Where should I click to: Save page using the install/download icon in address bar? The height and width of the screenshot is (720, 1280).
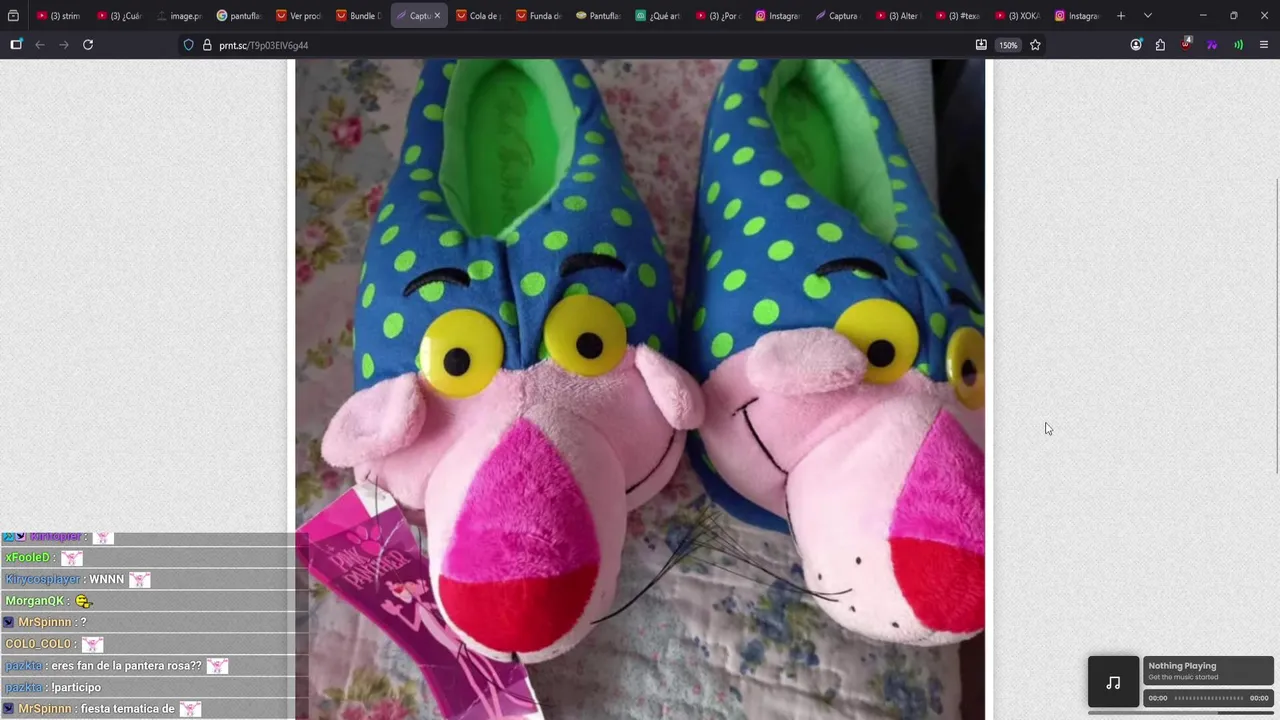(981, 45)
